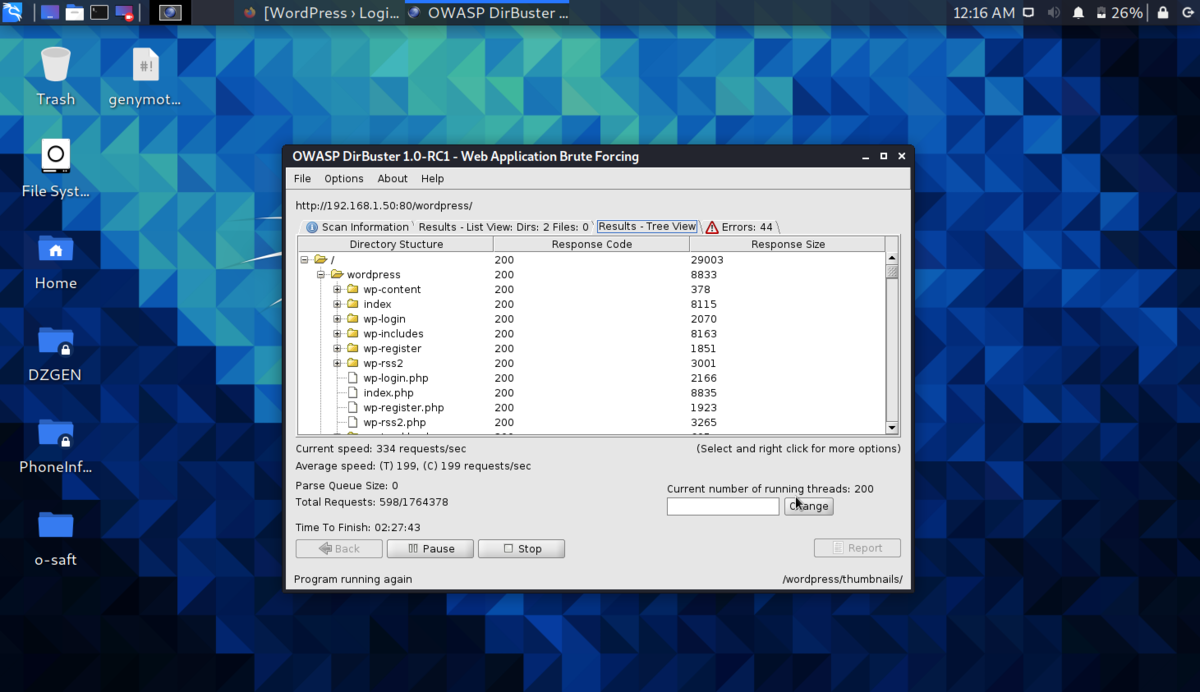The image size is (1200, 692).
Task: Switch to the WordPress Login Firefox window
Action: click(x=320, y=13)
